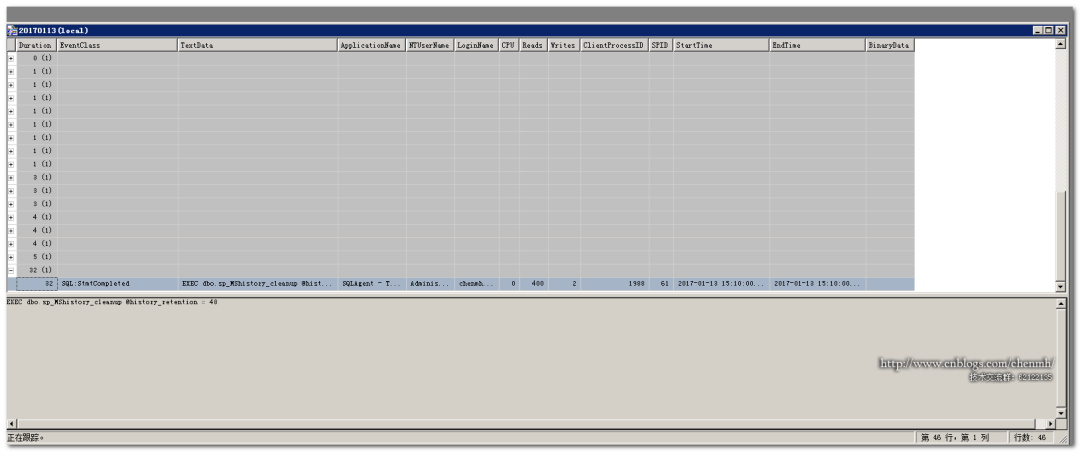This screenshot has width=1080, height=452.
Task: Click the profiler icon in the 20170113 title bar
Action: pos(13,30)
